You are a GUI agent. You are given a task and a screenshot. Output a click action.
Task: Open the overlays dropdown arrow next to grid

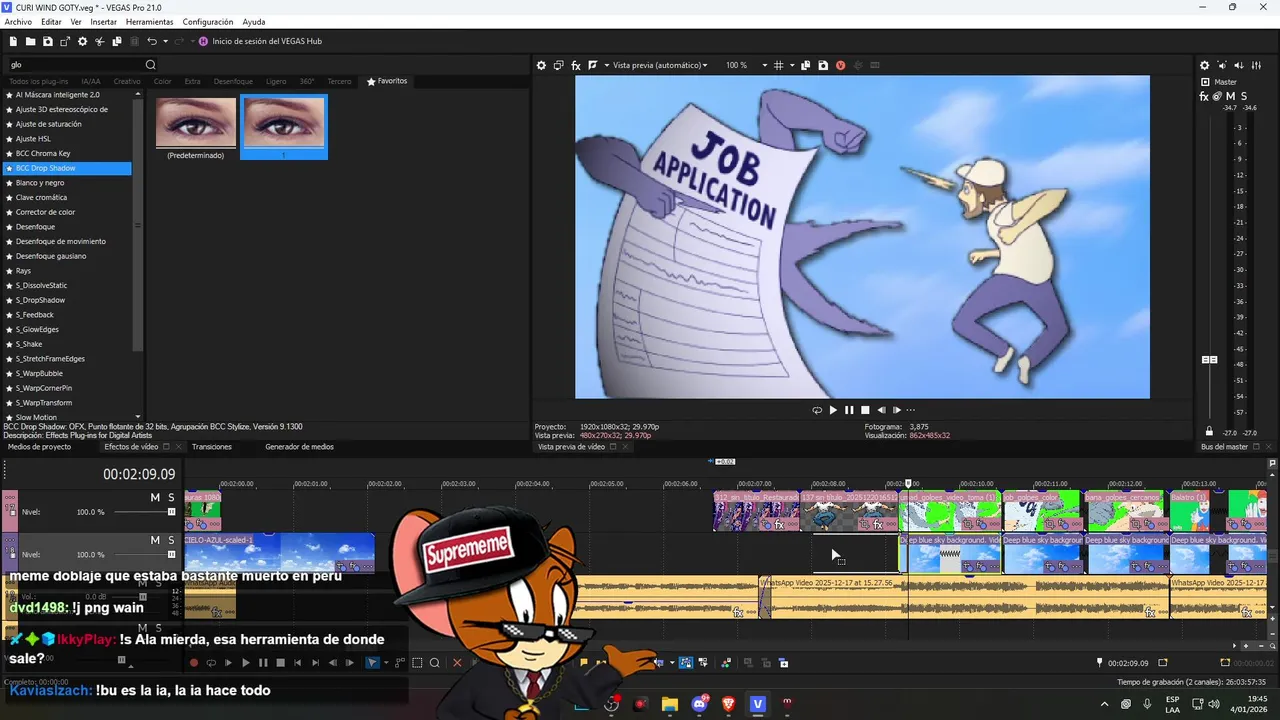pos(792,65)
